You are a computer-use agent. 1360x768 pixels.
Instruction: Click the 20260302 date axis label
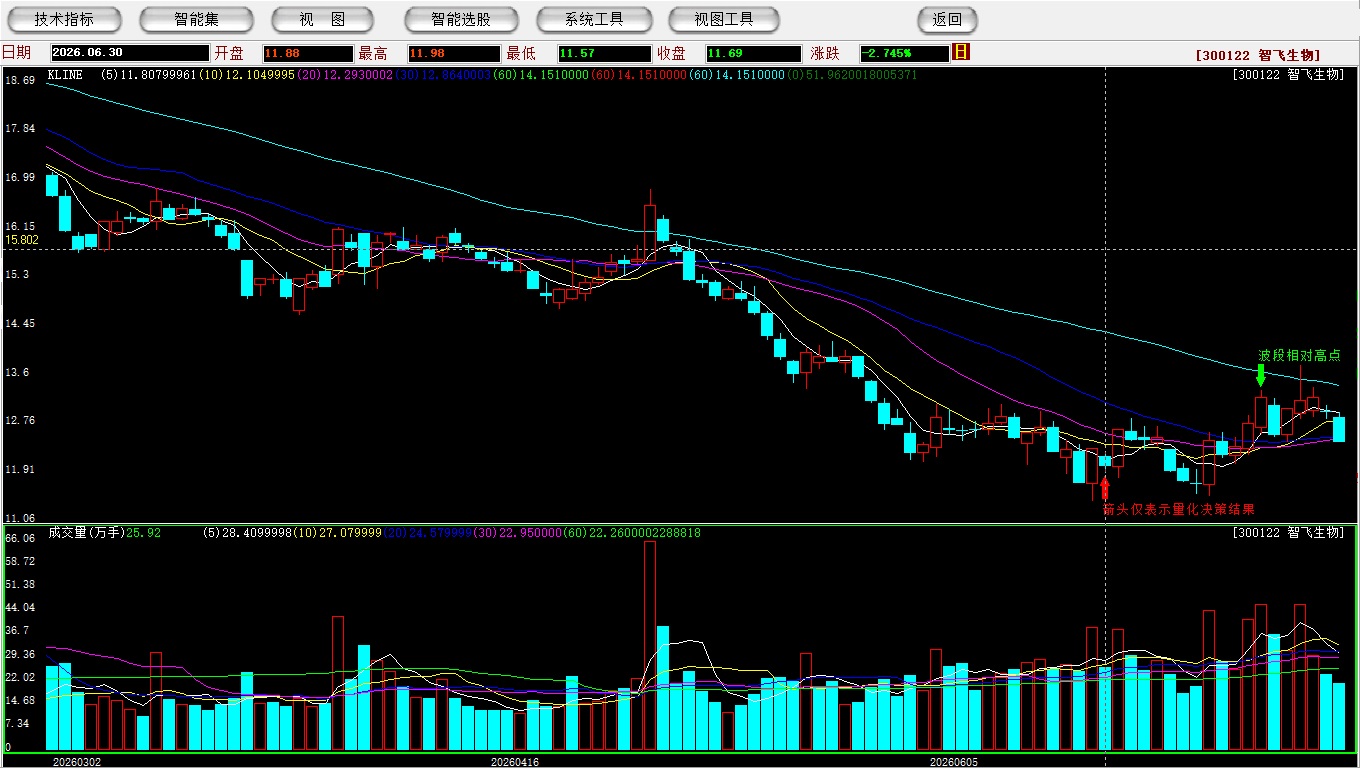pos(77,761)
